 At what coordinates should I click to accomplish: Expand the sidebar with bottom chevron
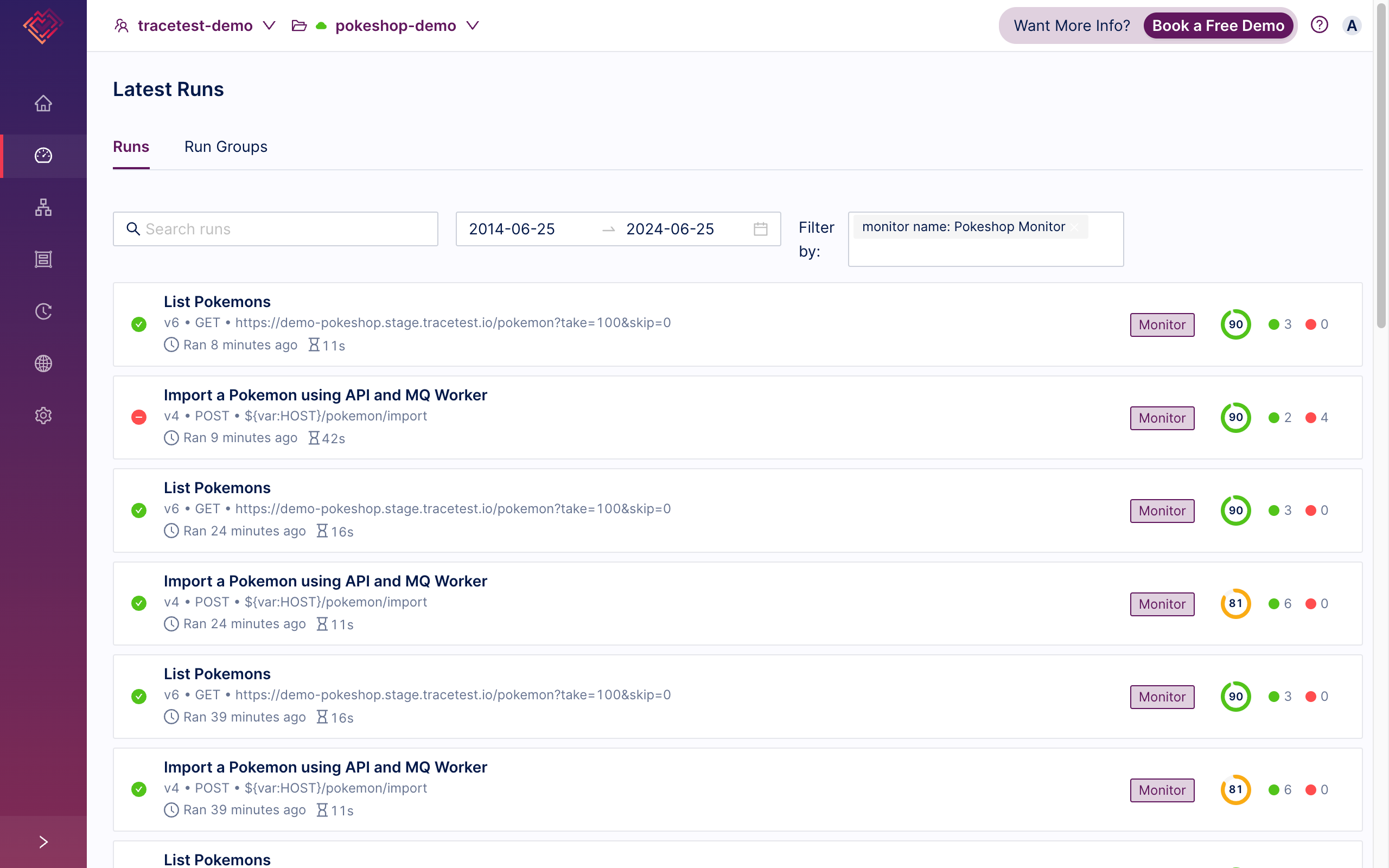[43, 841]
